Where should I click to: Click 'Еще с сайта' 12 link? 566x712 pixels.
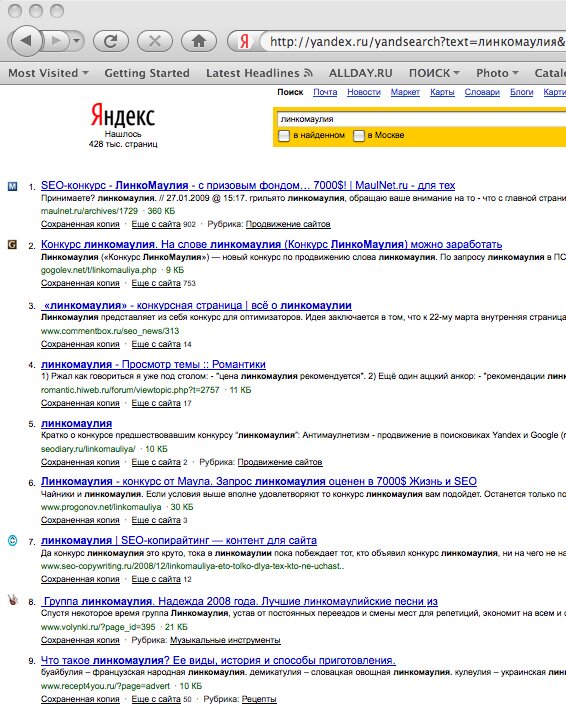(156, 579)
